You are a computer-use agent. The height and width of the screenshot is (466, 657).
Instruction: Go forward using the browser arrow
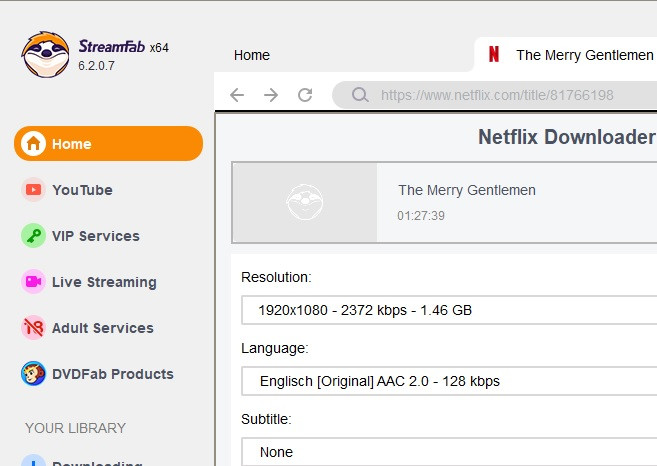[x=271, y=96]
